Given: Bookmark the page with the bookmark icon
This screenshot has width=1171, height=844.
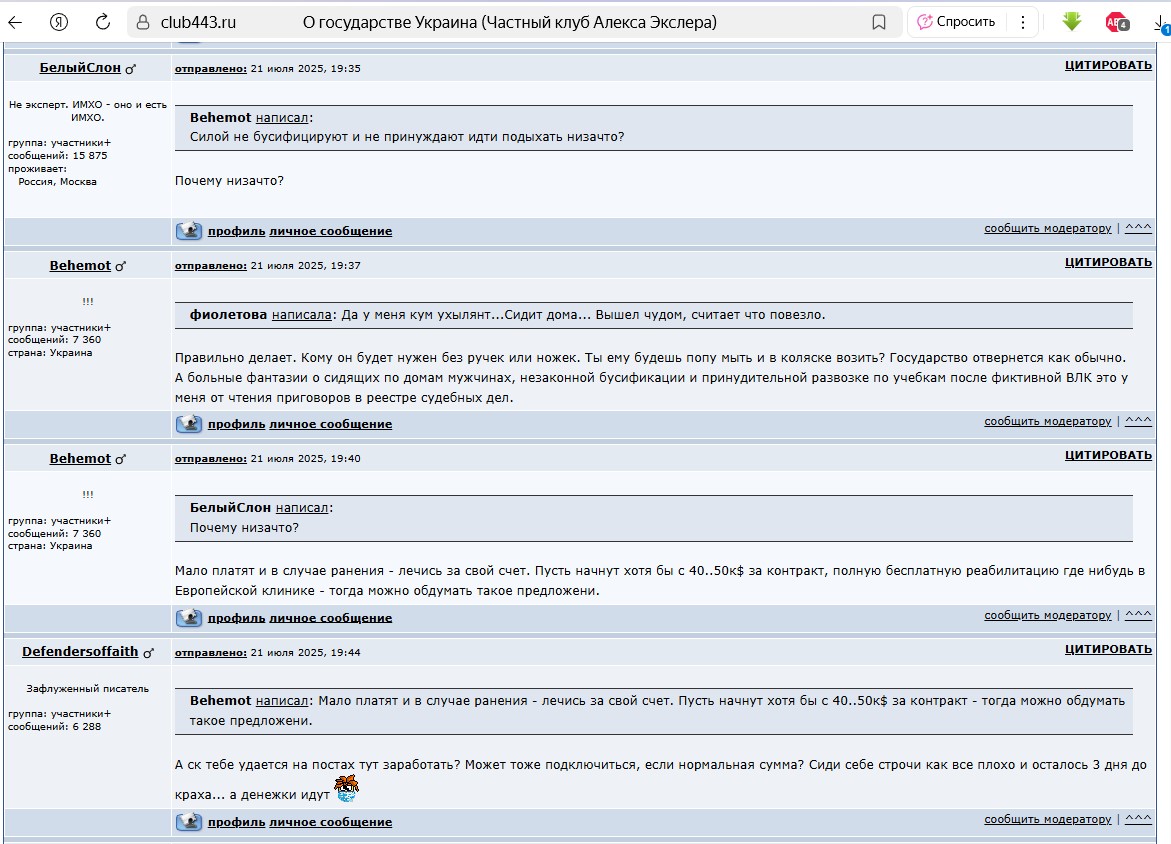Looking at the screenshot, I should coord(879,22).
